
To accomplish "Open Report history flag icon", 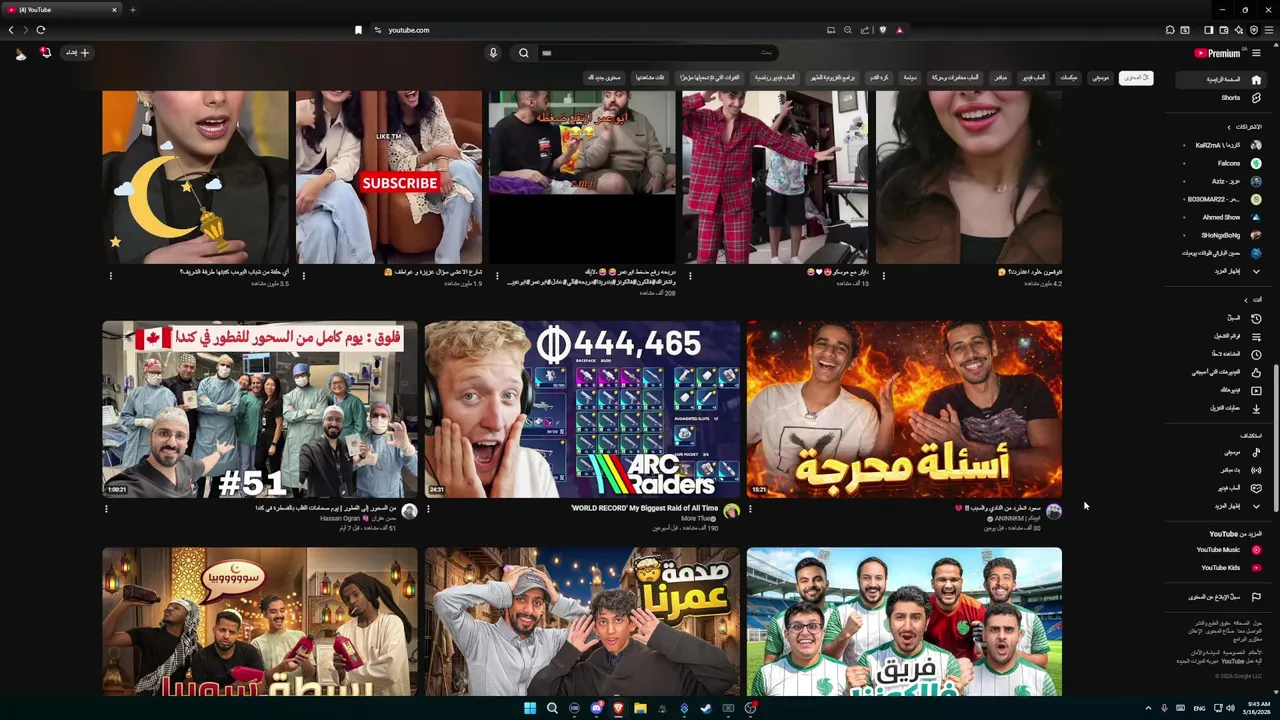I will [x=1256, y=597].
